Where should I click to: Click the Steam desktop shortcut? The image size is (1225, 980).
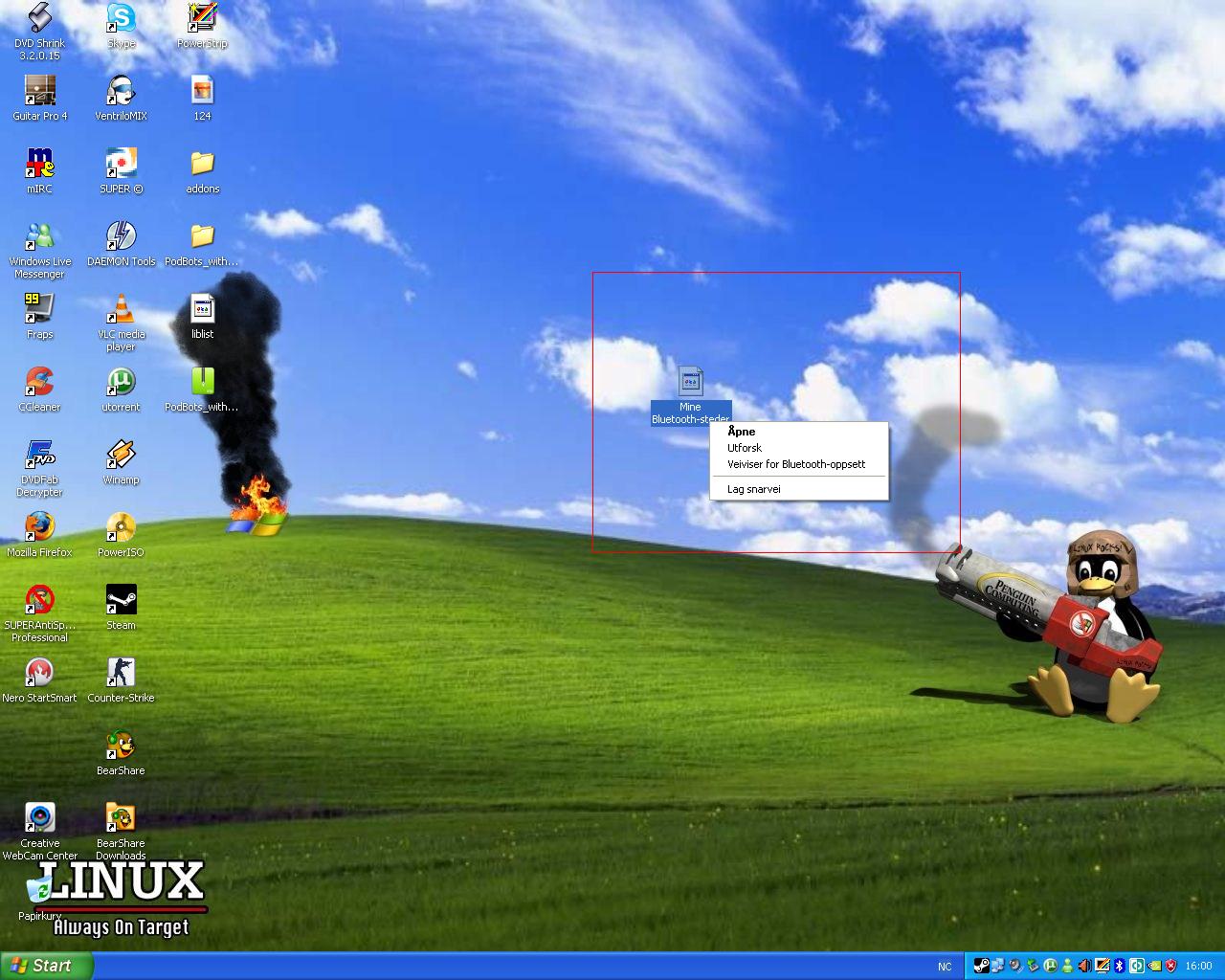(x=121, y=607)
